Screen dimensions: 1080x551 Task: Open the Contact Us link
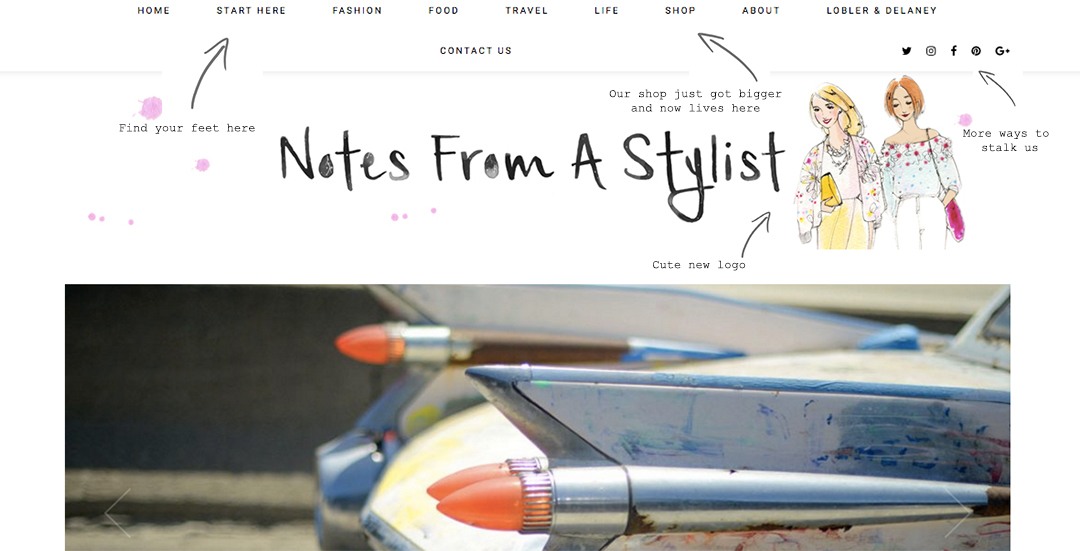tap(475, 50)
